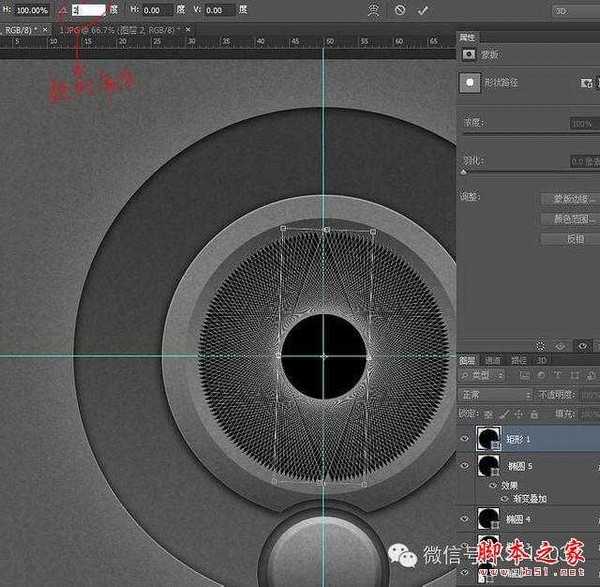Hide the 矩形 1 layer
This screenshot has width=600, height=587.
click(x=465, y=438)
